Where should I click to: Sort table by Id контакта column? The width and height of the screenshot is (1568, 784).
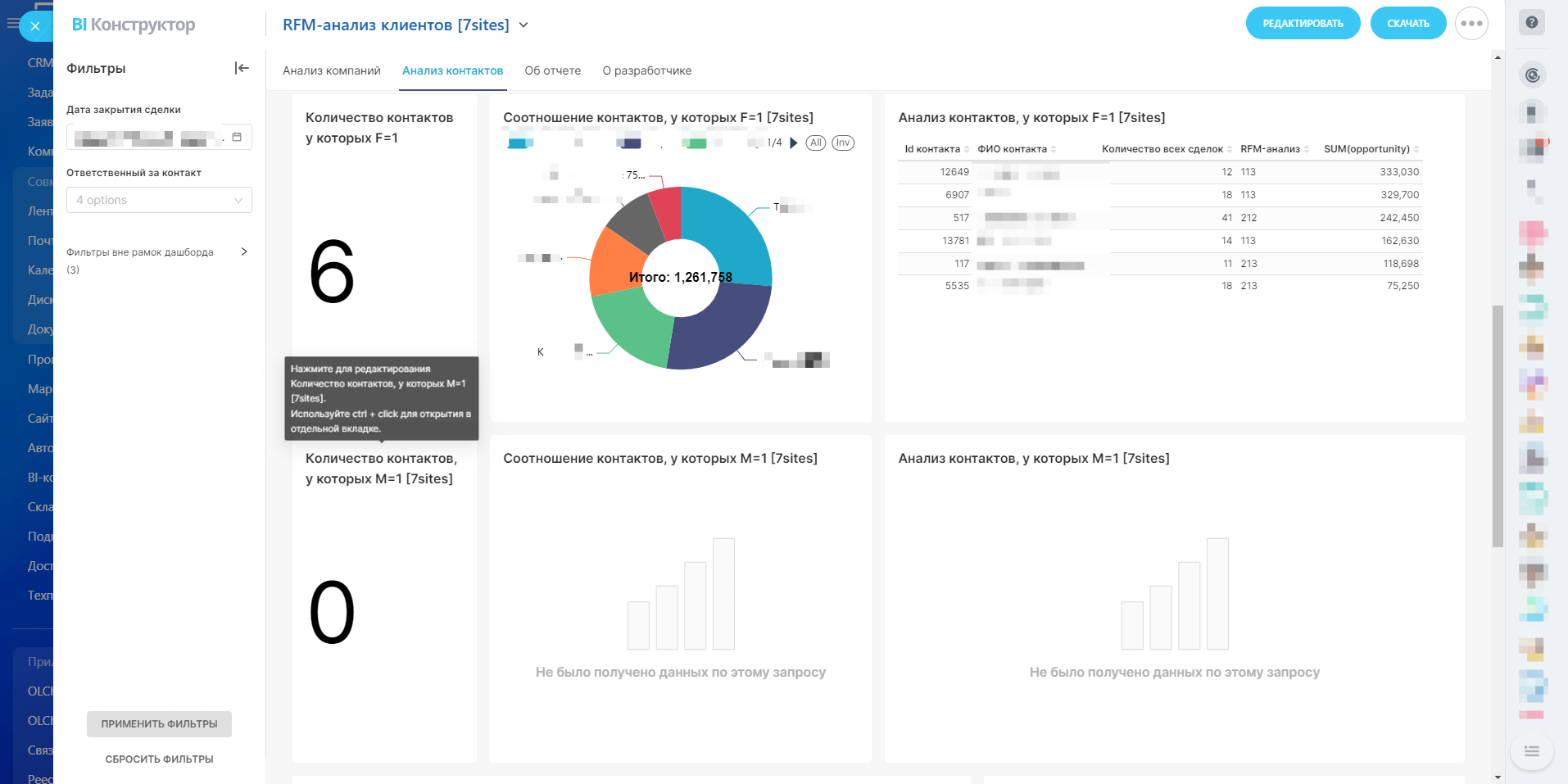point(932,149)
